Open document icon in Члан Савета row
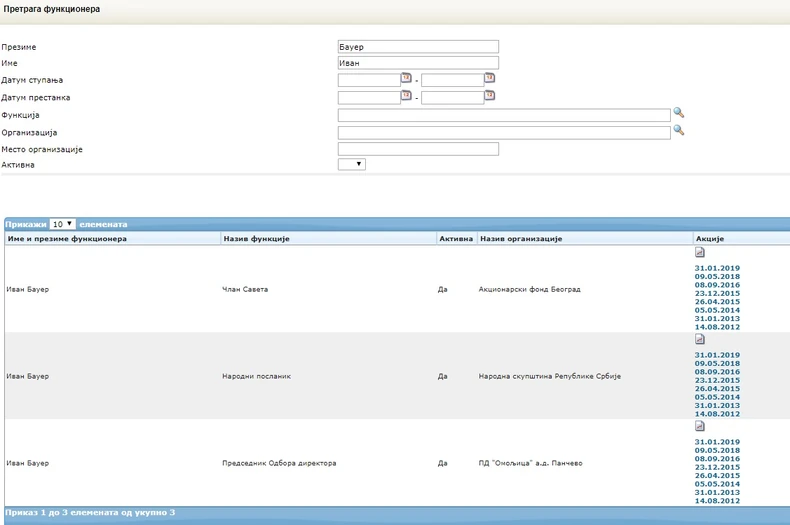 click(x=700, y=253)
